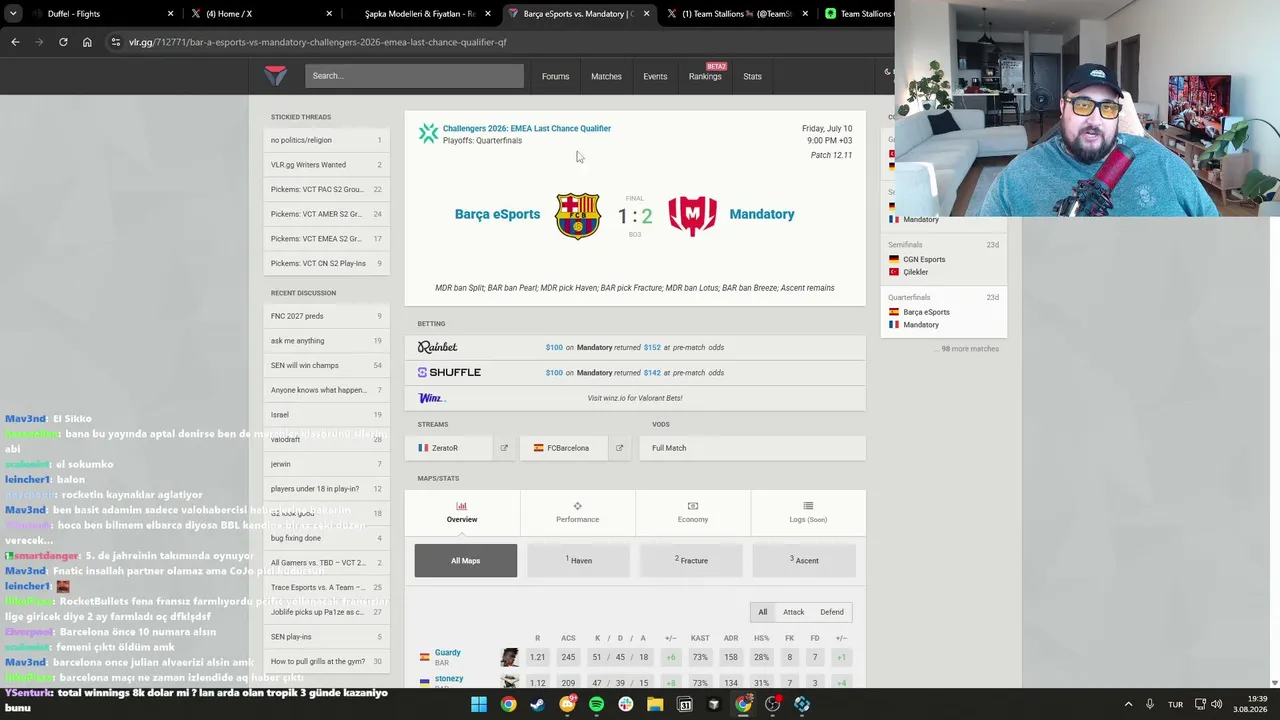Open Challengers 2026: EMEA Last Chance Qualifier link

tap(526, 128)
